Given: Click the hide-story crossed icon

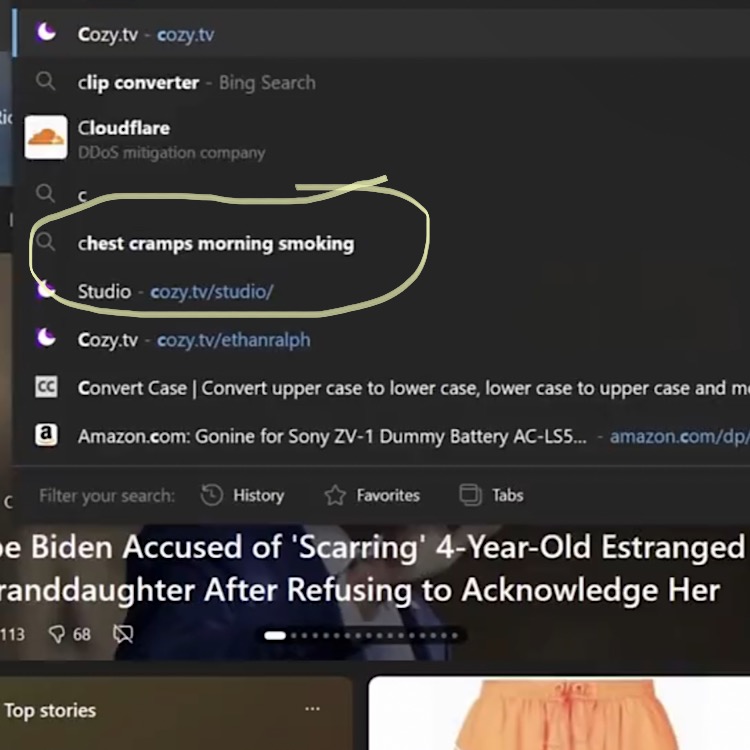Looking at the screenshot, I should click(x=123, y=634).
